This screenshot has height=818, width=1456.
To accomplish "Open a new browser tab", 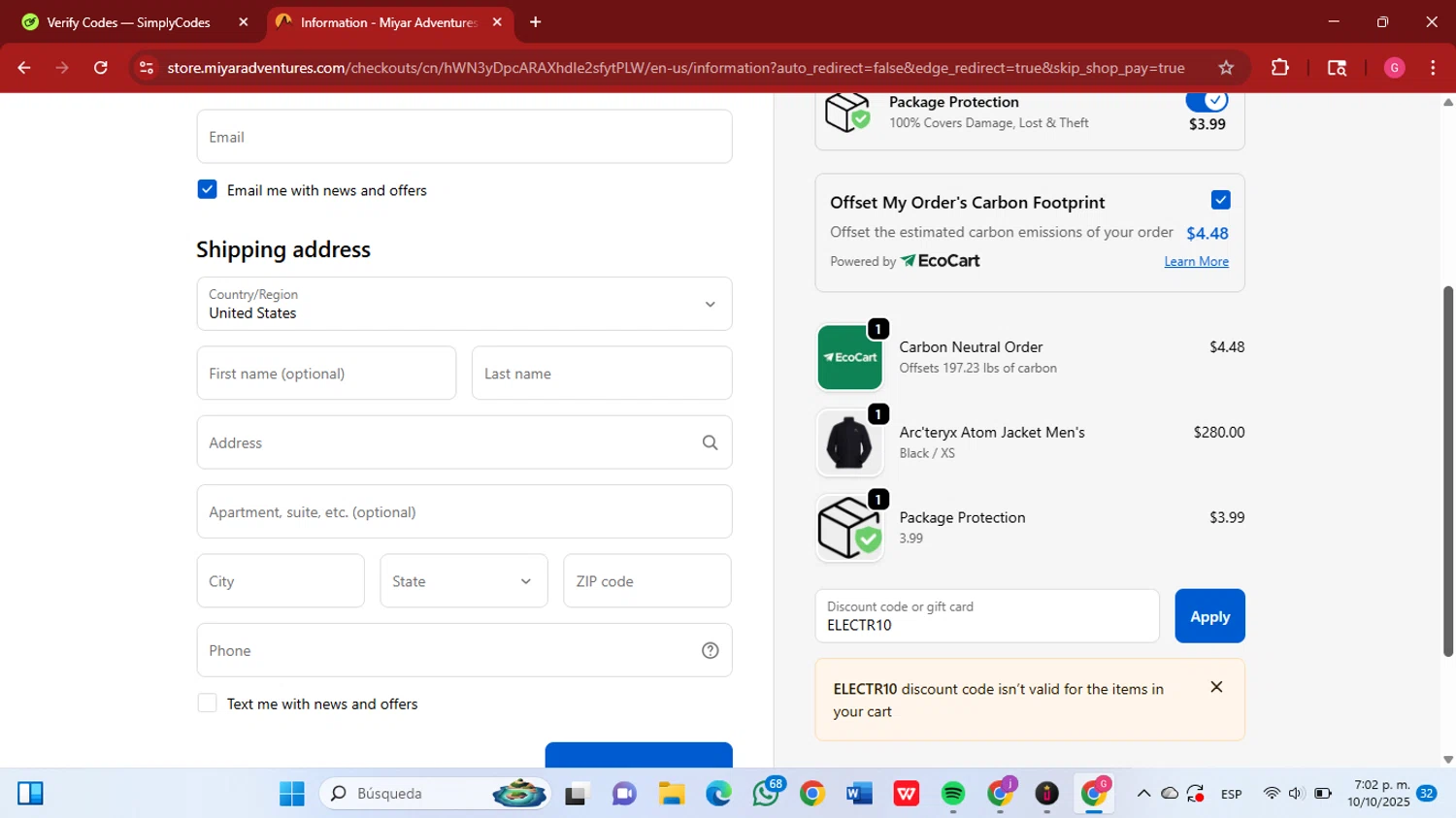I will click(x=535, y=22).
